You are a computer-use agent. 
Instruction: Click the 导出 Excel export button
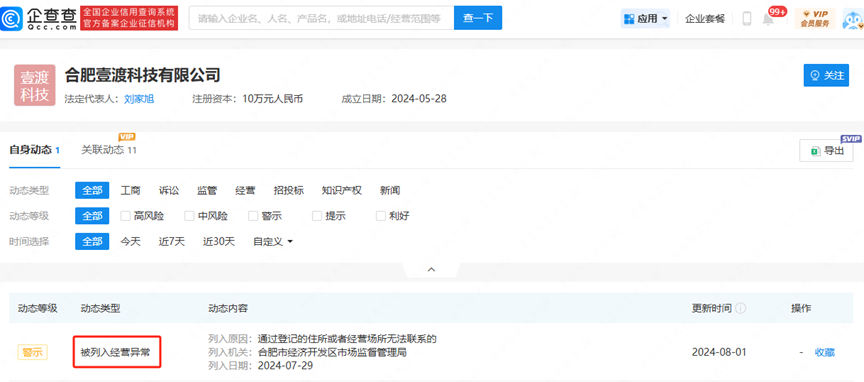coord(826,151)
